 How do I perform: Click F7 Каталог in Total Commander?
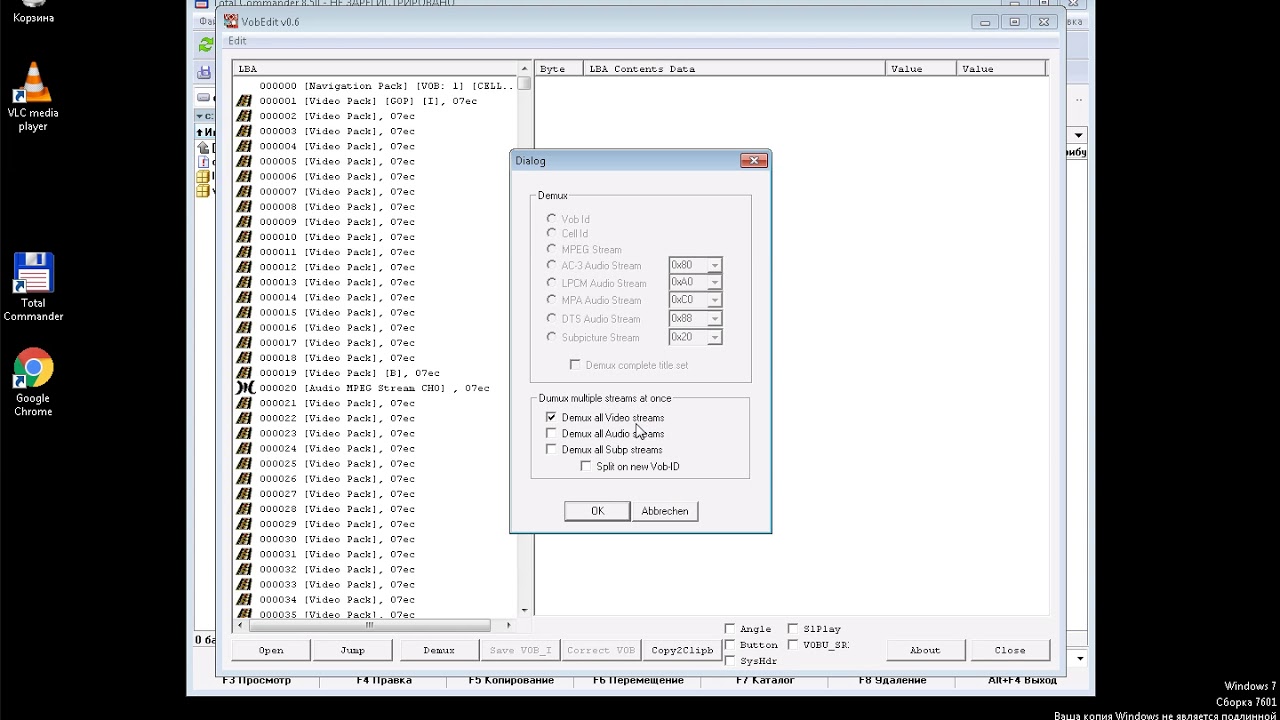coord(765,680)
